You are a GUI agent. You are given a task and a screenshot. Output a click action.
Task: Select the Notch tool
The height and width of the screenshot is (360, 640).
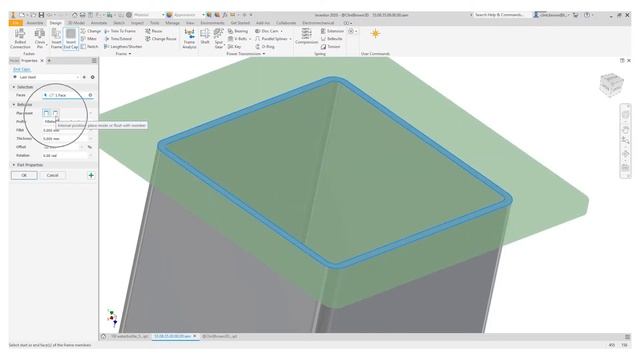click(x=89, y=47)
